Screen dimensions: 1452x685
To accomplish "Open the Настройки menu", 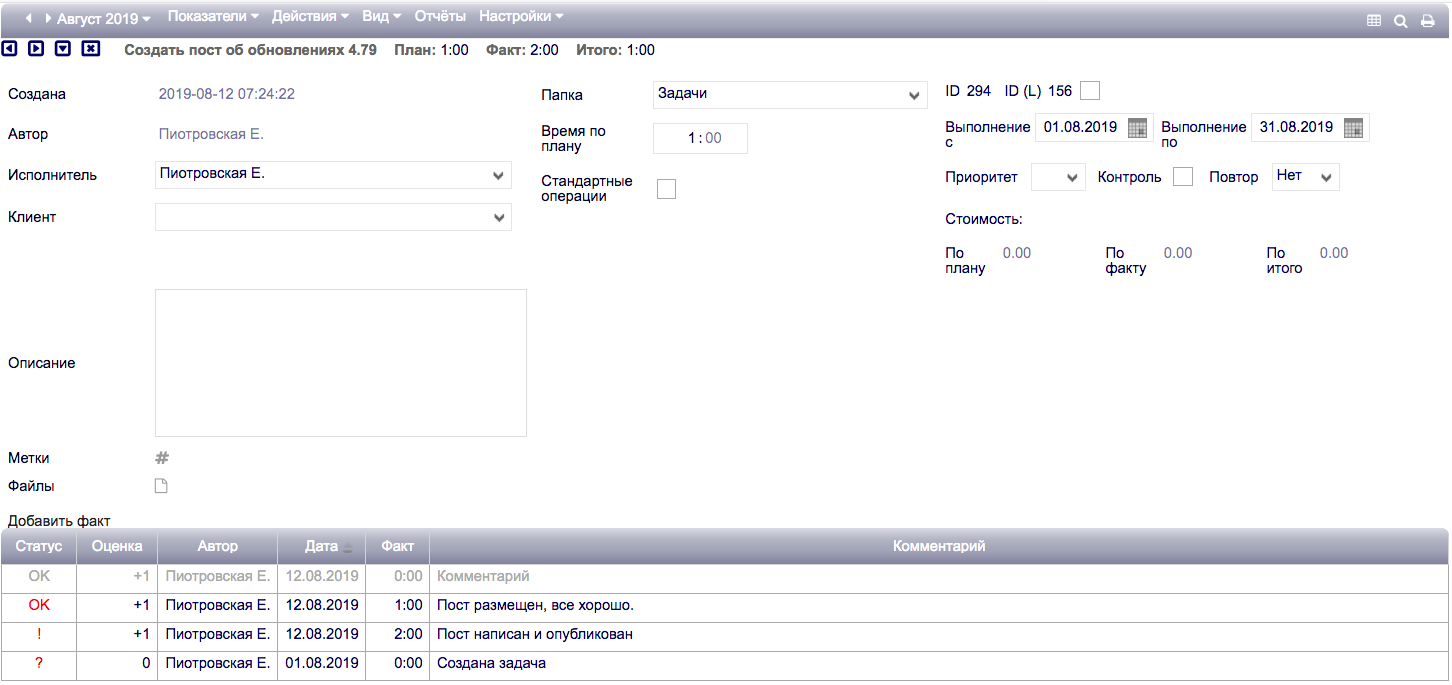I will coord(521,17).
